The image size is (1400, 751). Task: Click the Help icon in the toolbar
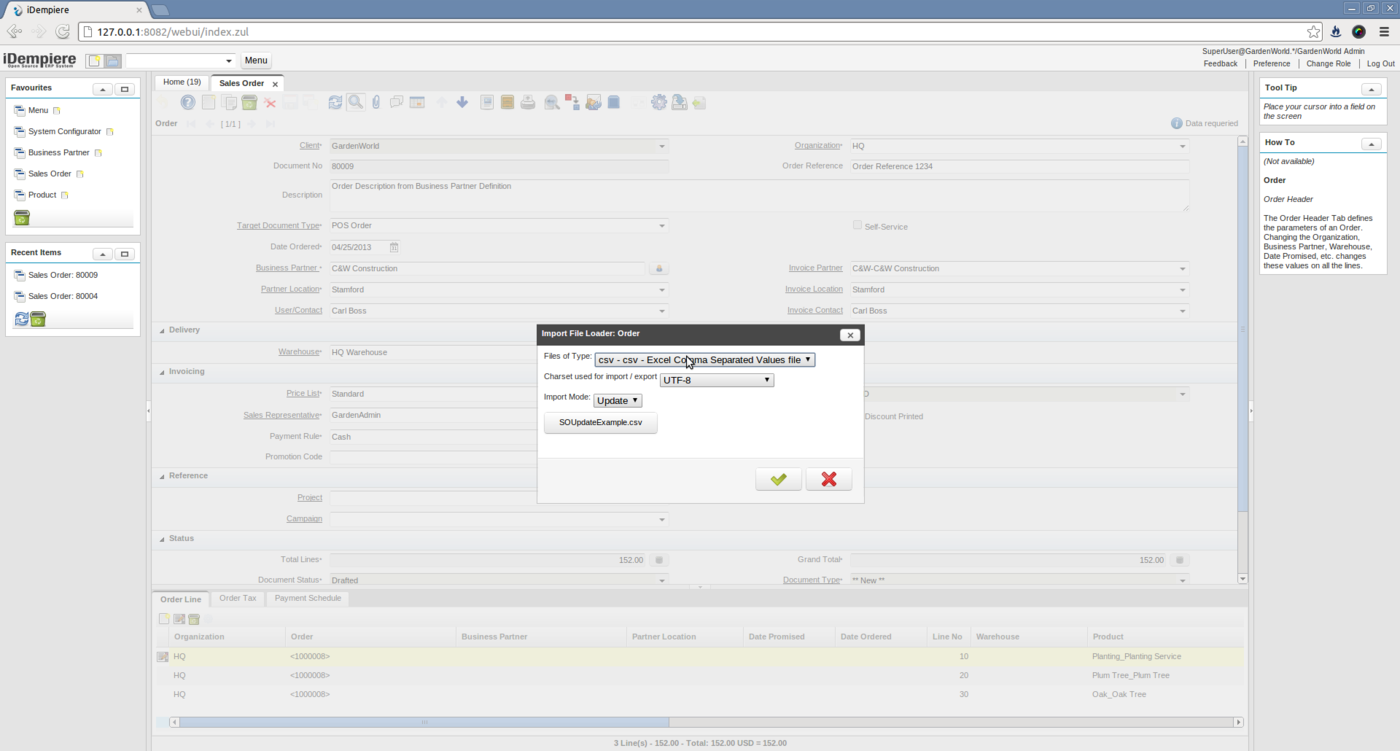[187, 102]
